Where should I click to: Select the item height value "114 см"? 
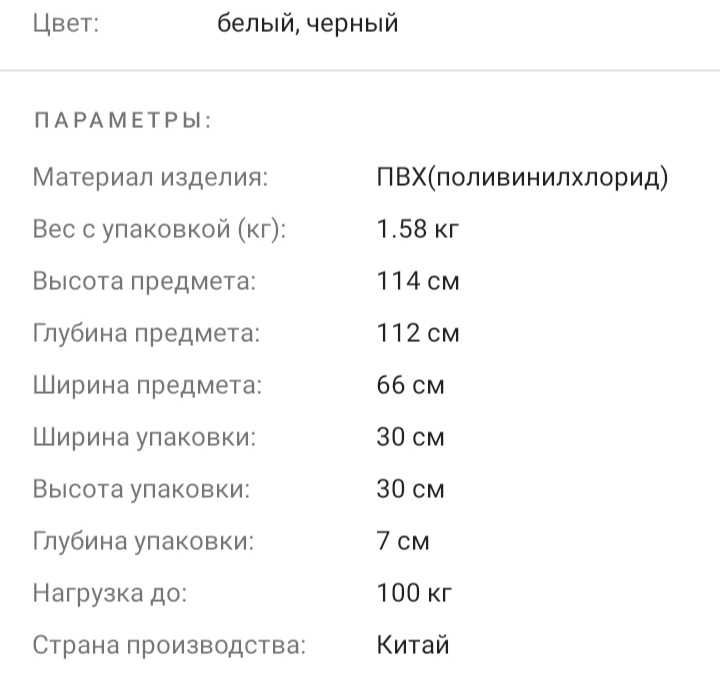(x=418, y=282)
